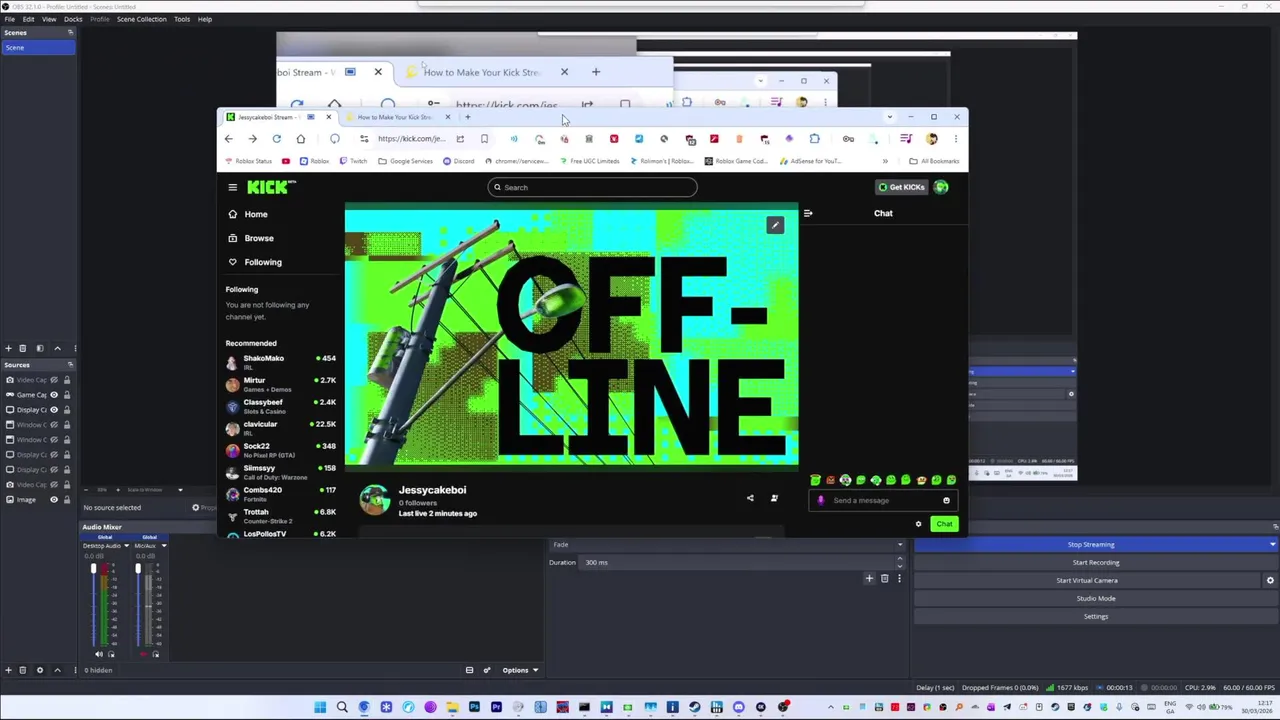The image size is (1280, 720).
Task: Open Mic/Aux dropdown arrow
Action: click(x=163, y=546)
